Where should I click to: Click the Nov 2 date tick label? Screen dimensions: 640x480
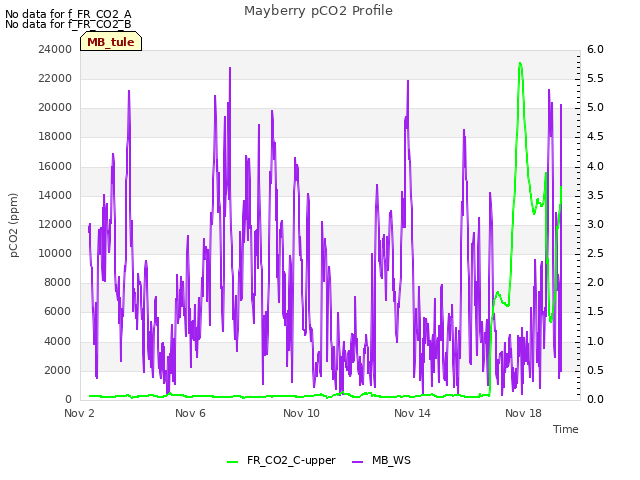pyautogui.click(x=79, y=413)
